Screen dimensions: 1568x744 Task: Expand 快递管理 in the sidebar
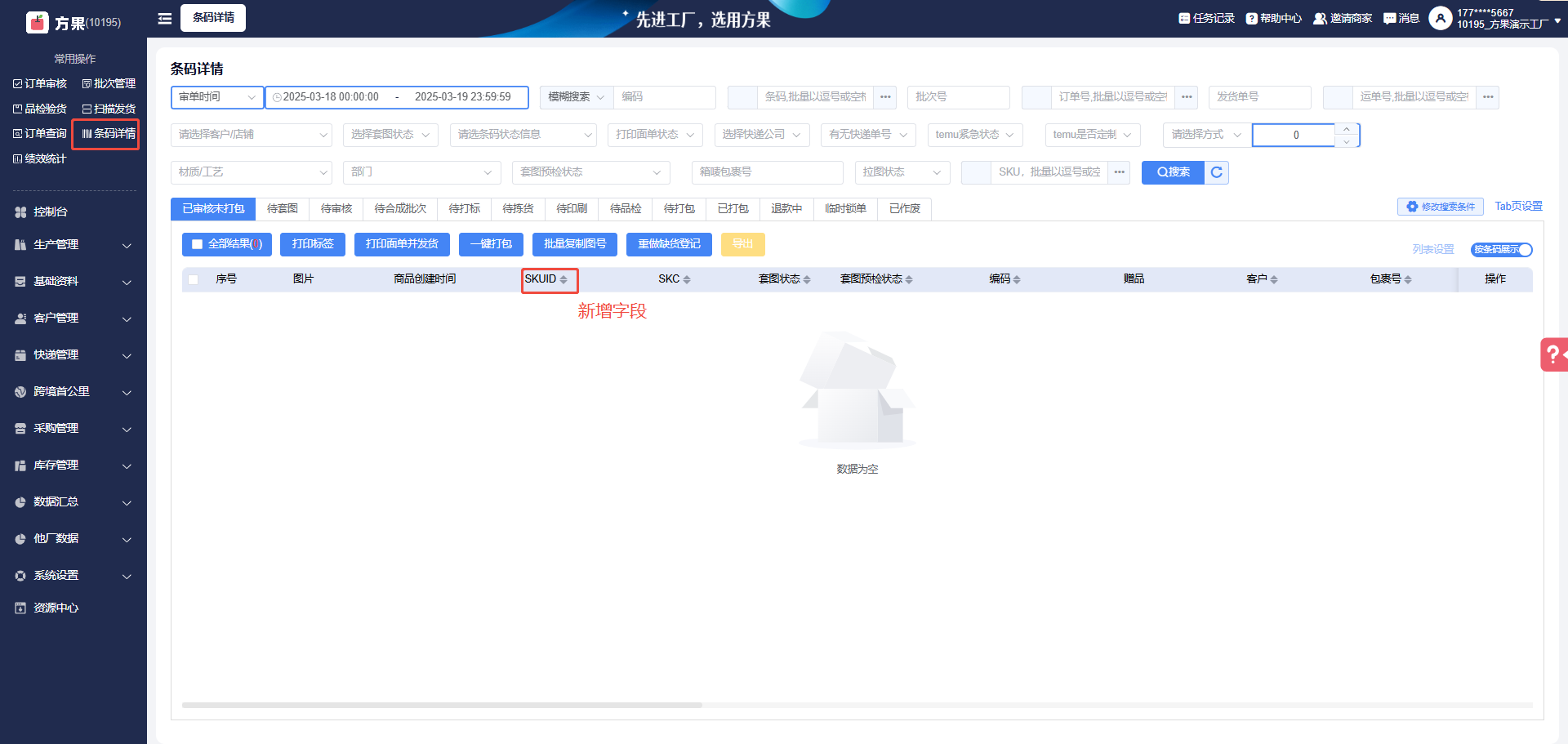(x=73, y=354)
